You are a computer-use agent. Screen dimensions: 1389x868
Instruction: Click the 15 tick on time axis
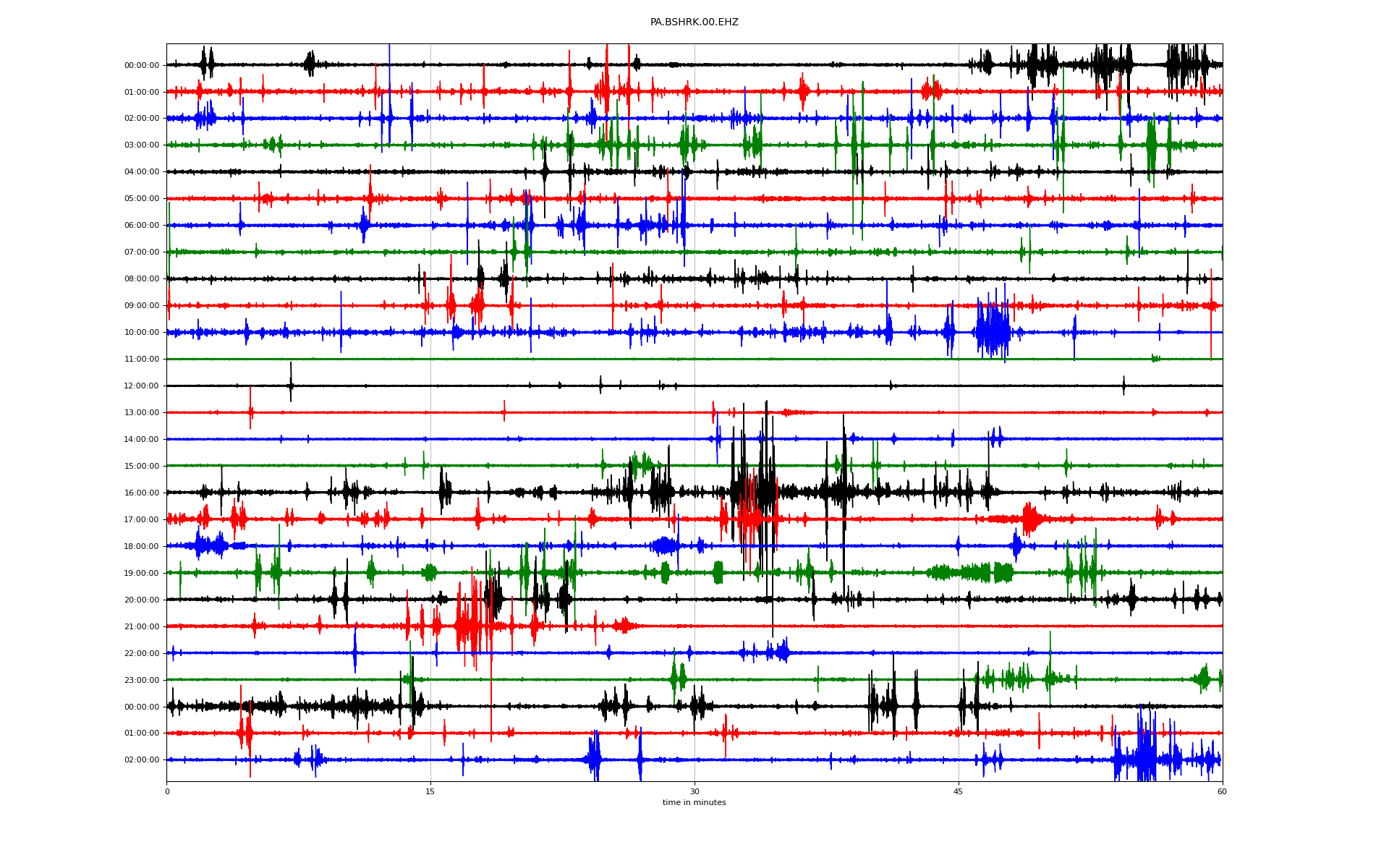coord(430,791)
